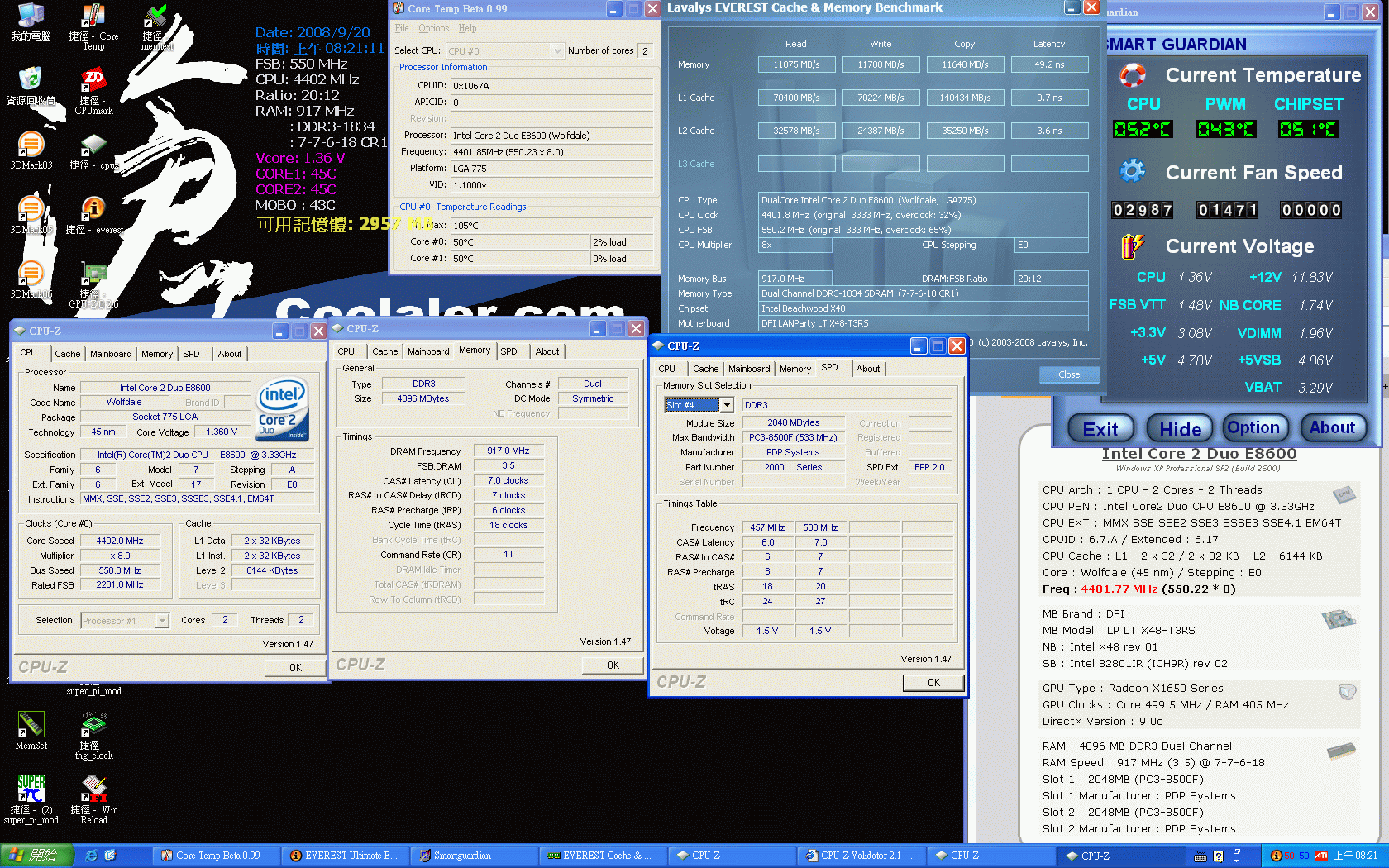Open the Options menu in Core Temp
This screenshot has width=1389, height=868.
click(433, 28)
